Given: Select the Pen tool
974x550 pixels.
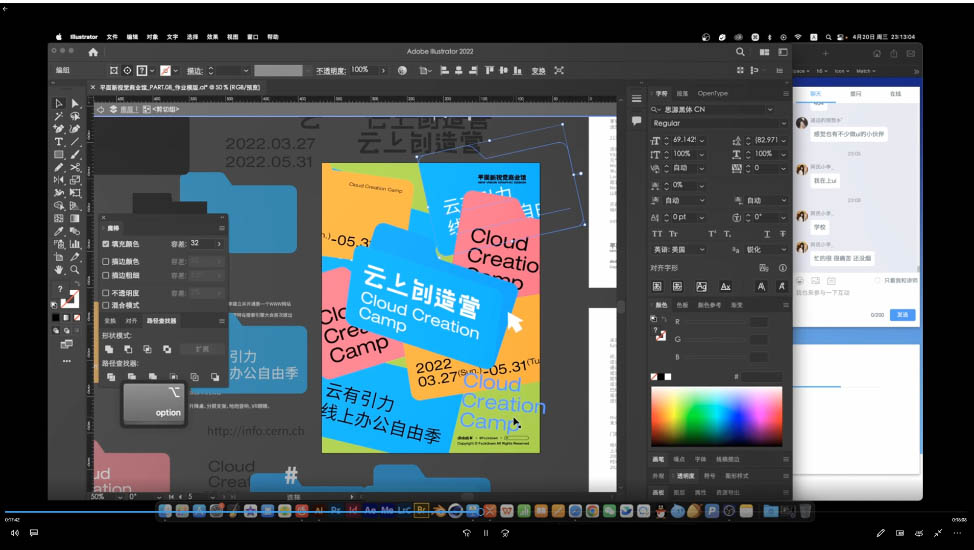Looking at the screenshot, I should (x=58, y=129).
